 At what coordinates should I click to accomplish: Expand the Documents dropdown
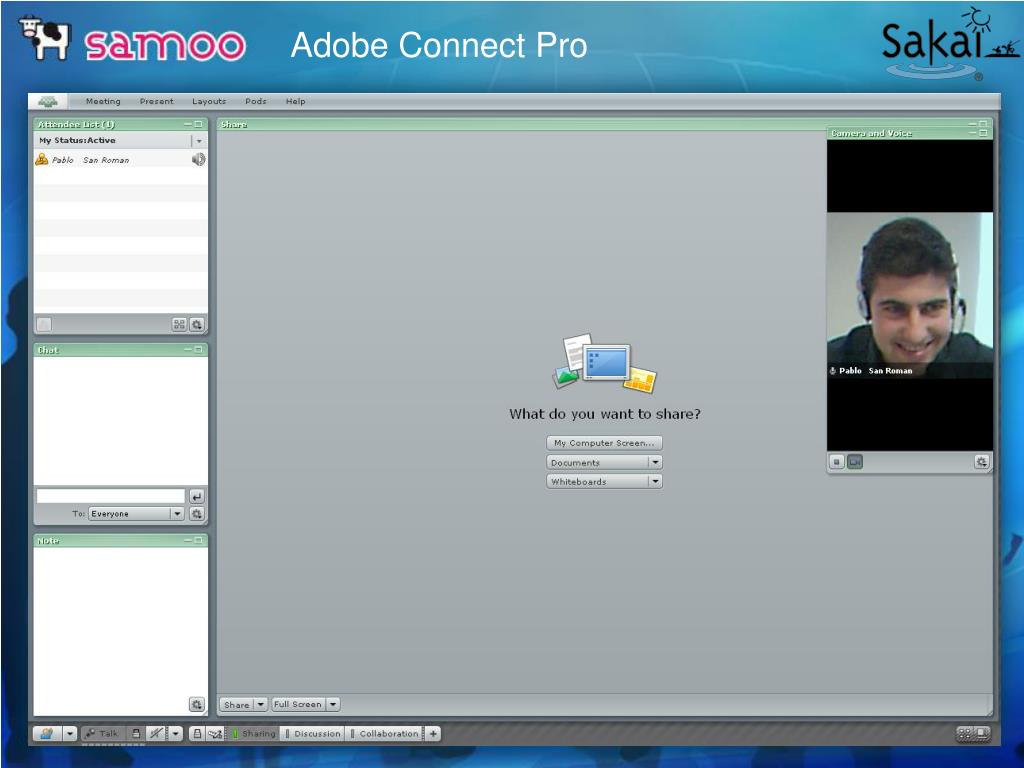click(655, 462)
